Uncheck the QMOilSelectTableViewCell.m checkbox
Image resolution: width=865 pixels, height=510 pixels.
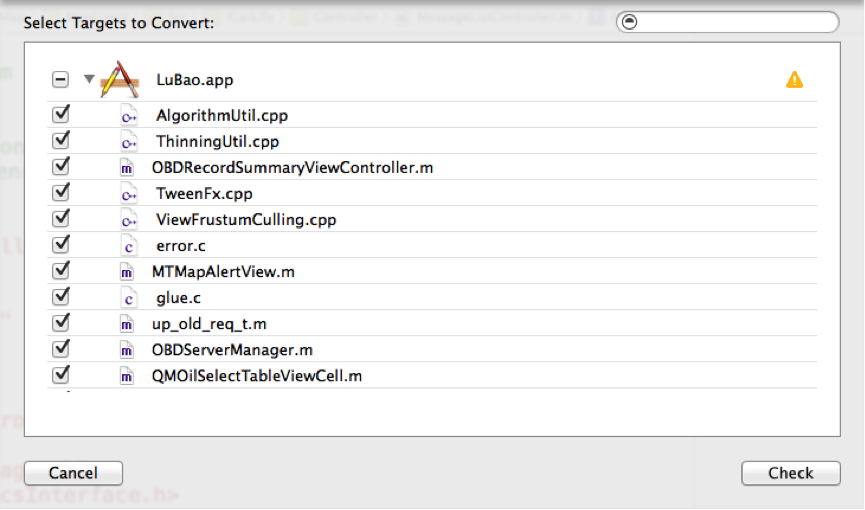click(61, 375)
